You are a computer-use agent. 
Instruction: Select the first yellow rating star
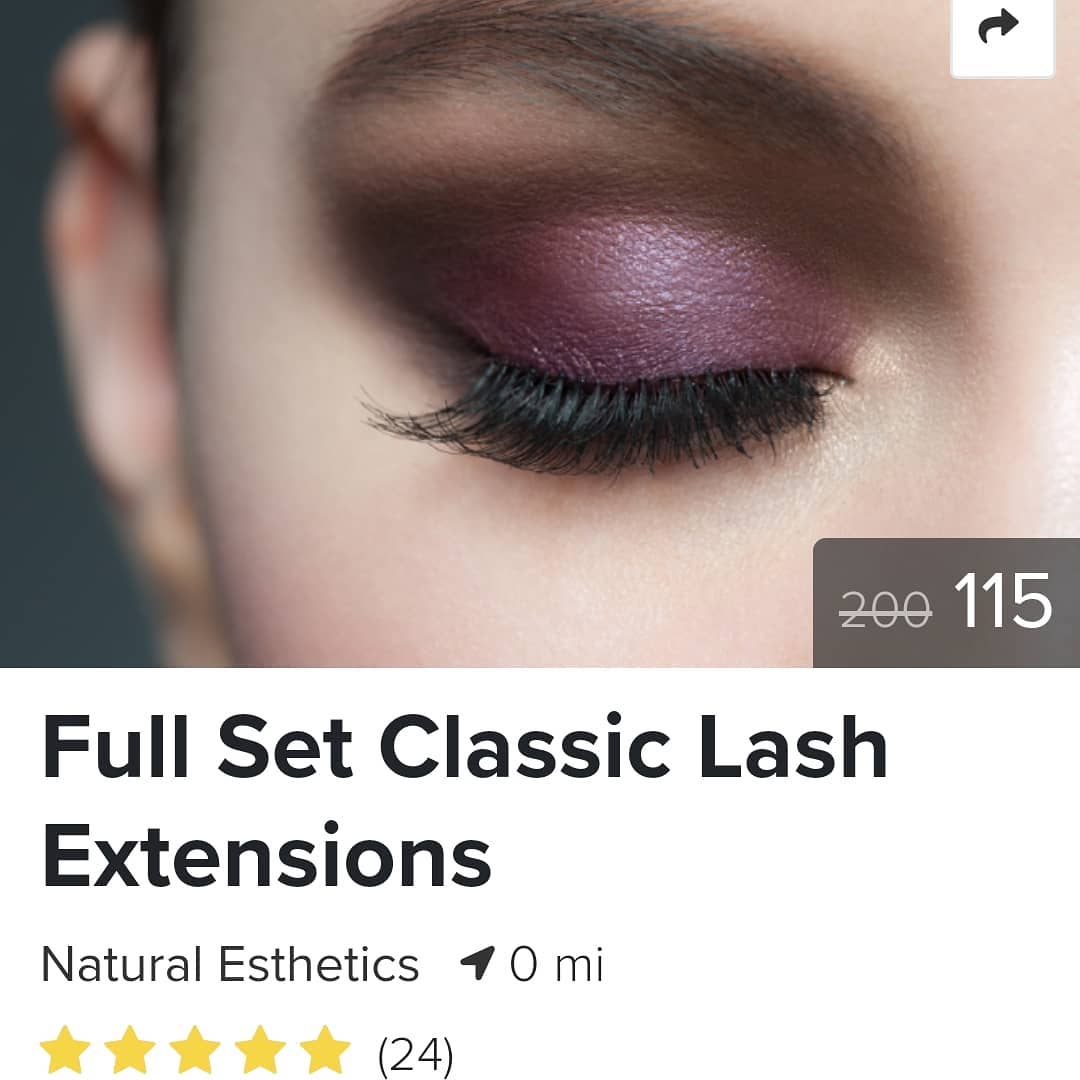tap(65, 1050)
